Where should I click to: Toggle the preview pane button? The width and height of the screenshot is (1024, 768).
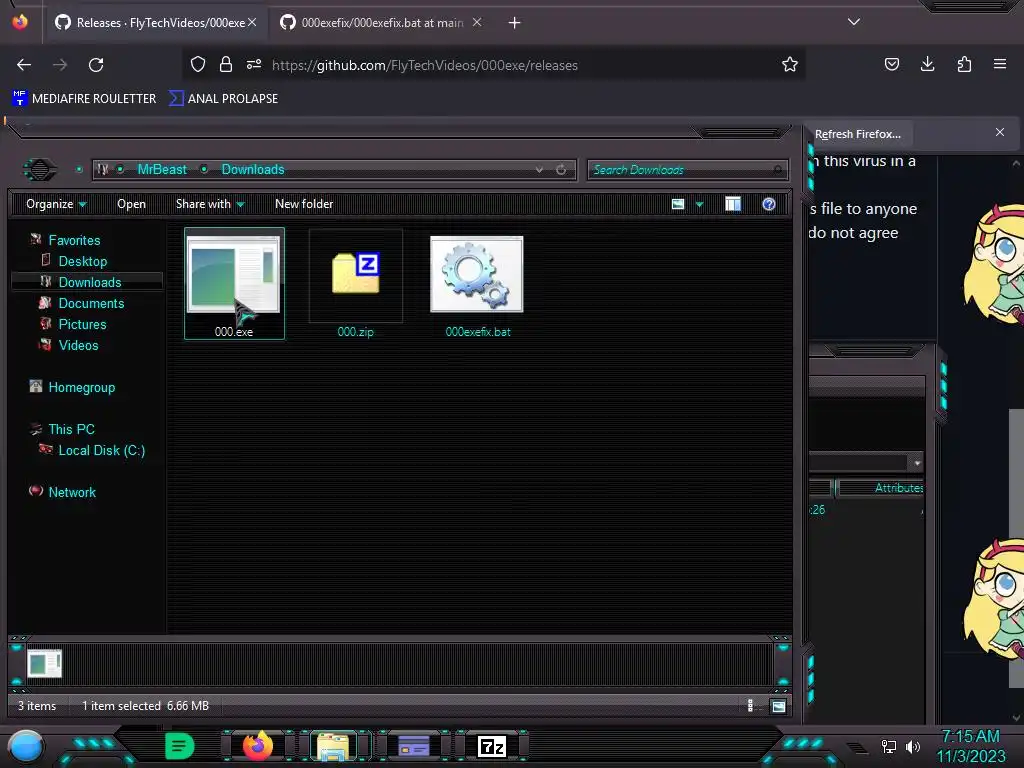733,204
